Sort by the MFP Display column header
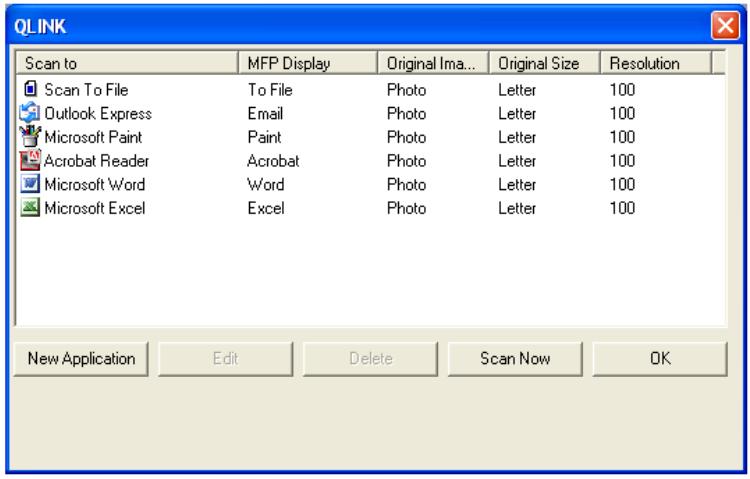The height and width of the screenshot is (479, 750). 308,63
